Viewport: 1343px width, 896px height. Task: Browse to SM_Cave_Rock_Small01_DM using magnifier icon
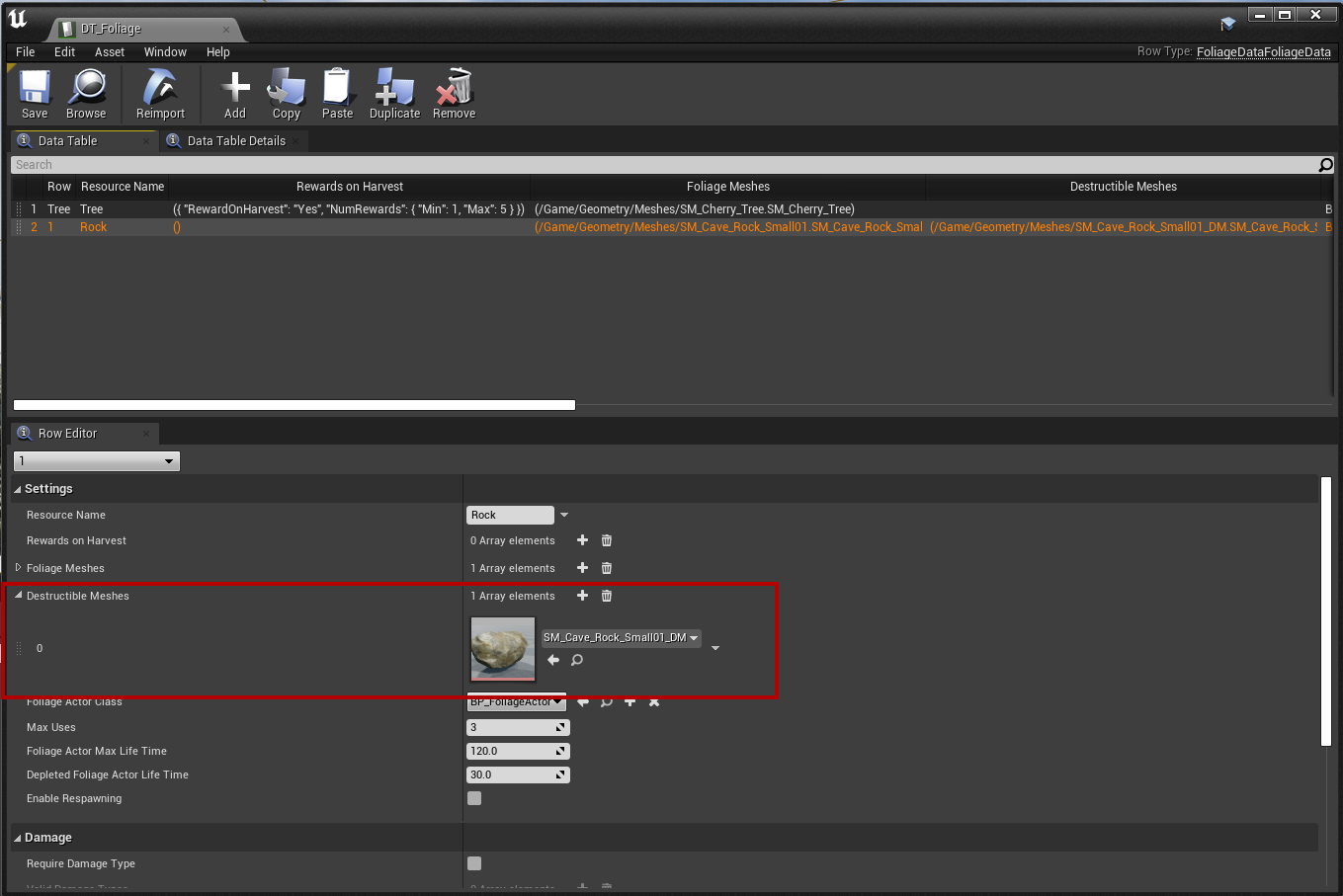pyautogui.click(x=577, y=660)
